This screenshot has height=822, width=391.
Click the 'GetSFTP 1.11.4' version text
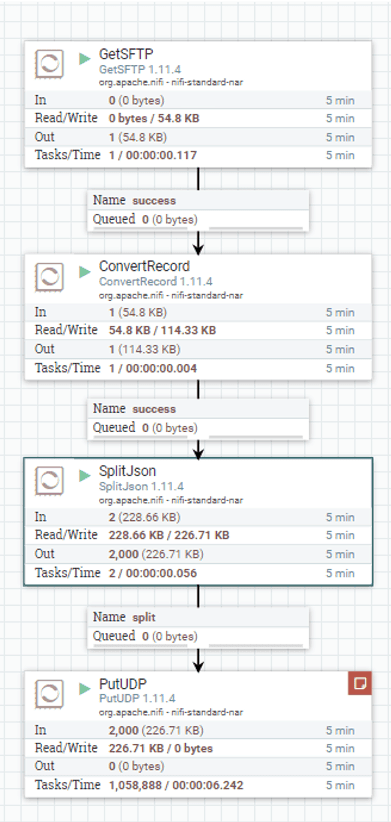[140, 70]
